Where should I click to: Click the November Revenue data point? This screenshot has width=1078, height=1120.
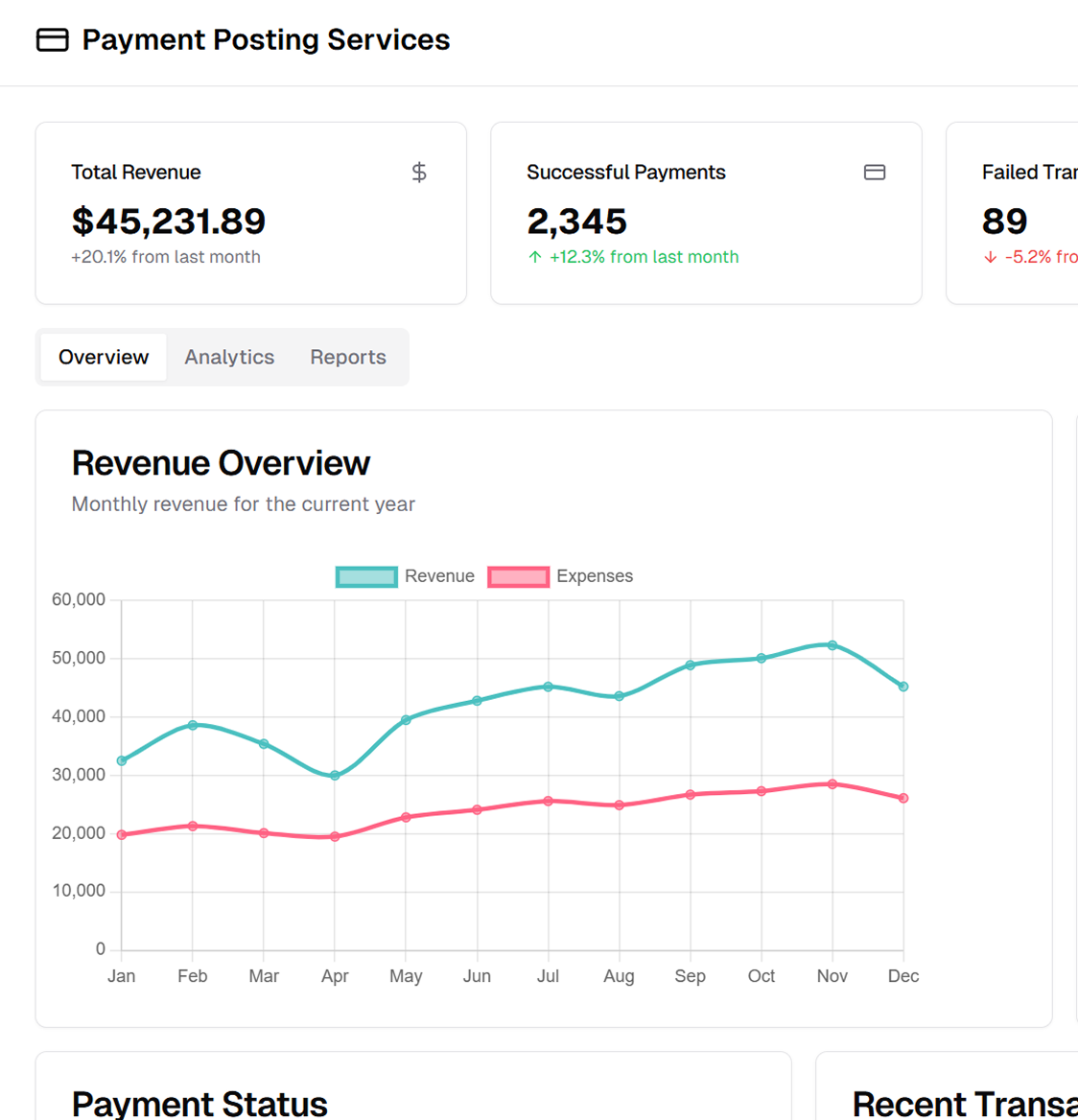point(832,645)
